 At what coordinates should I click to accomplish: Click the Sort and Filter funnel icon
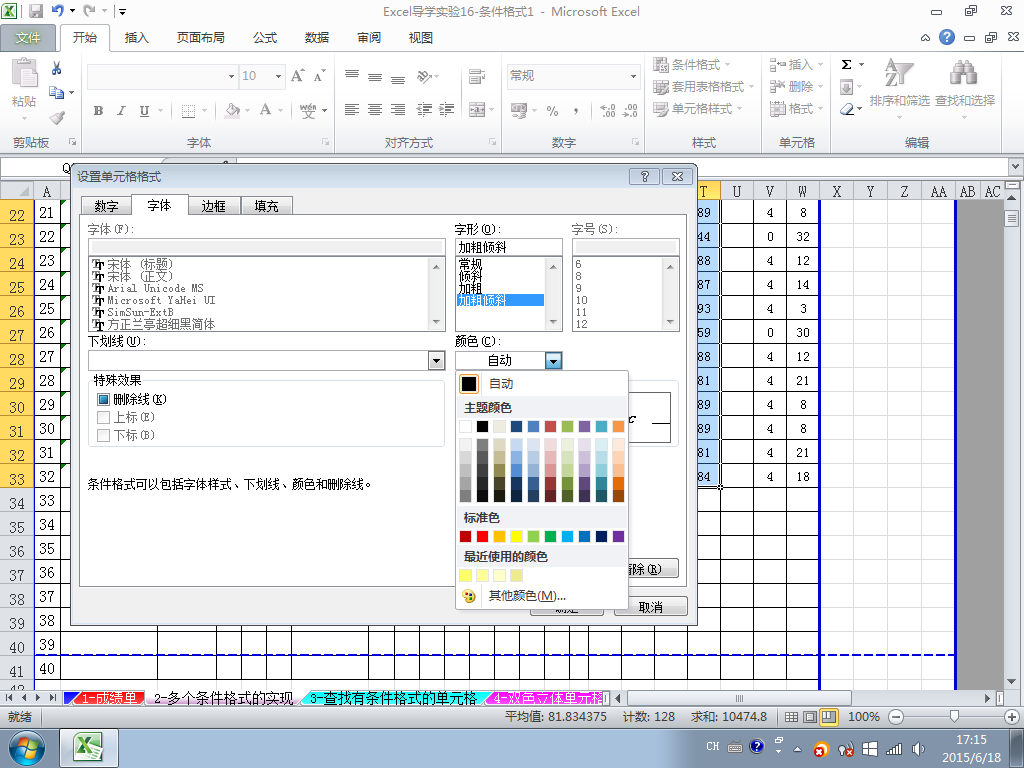click(x=899, y=73)
